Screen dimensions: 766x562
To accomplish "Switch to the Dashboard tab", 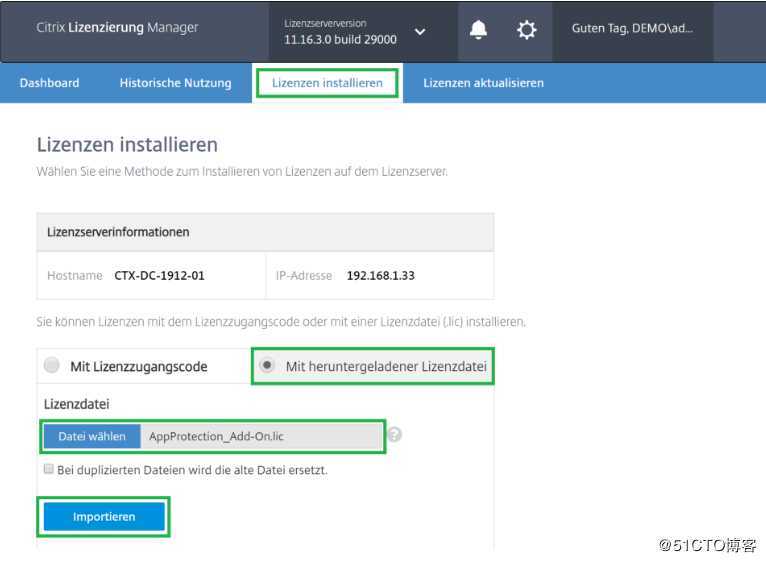I will pos(49,83).
